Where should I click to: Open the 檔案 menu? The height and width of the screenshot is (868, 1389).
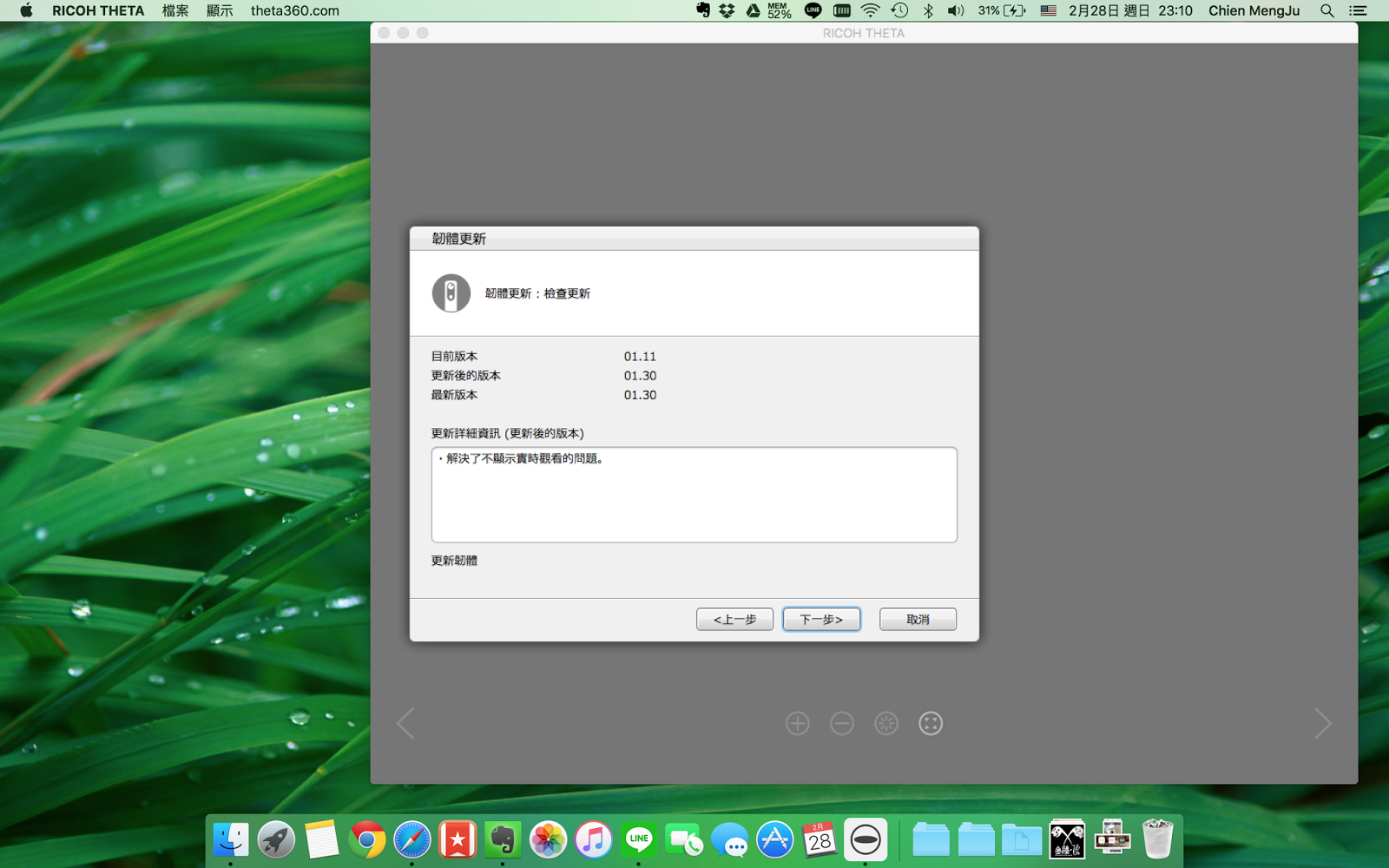coord(175,10)
